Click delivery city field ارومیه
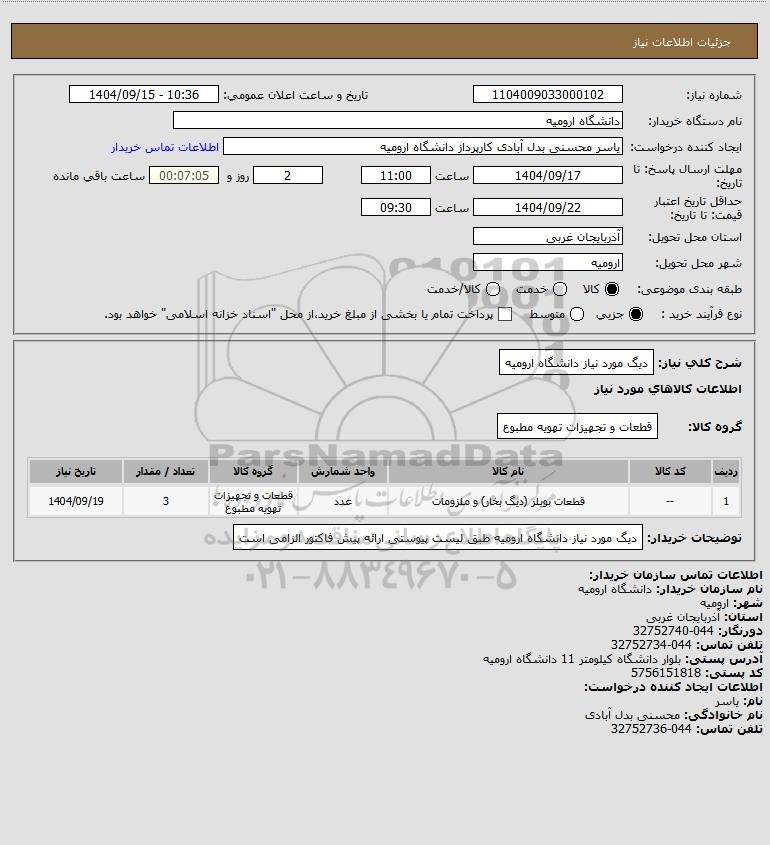This screenshot has height=845, width=770. coord(547,262)
